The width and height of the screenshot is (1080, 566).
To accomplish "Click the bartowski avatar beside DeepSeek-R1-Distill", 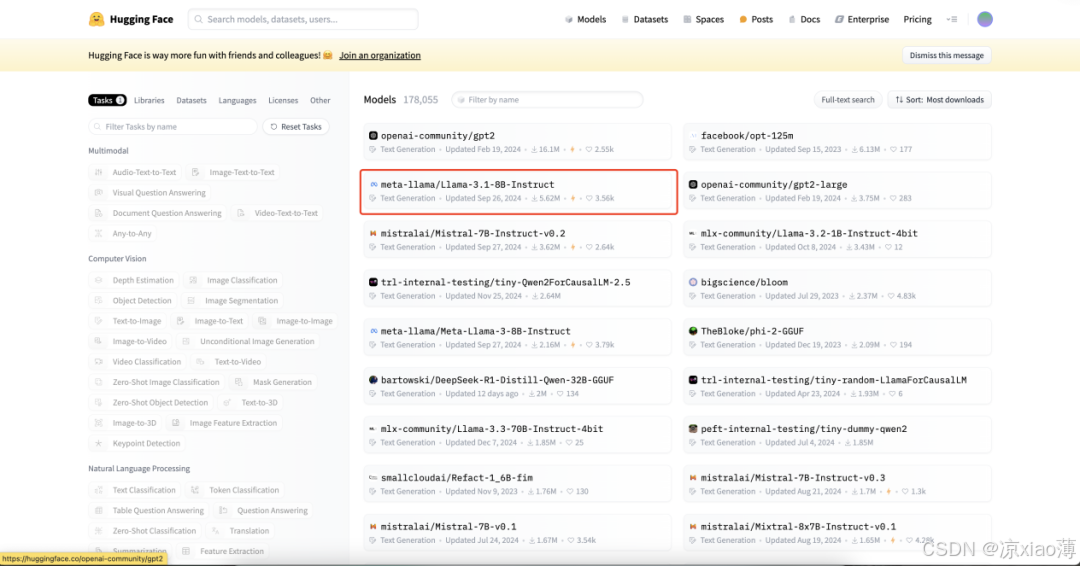I will [x=373, y=380].
